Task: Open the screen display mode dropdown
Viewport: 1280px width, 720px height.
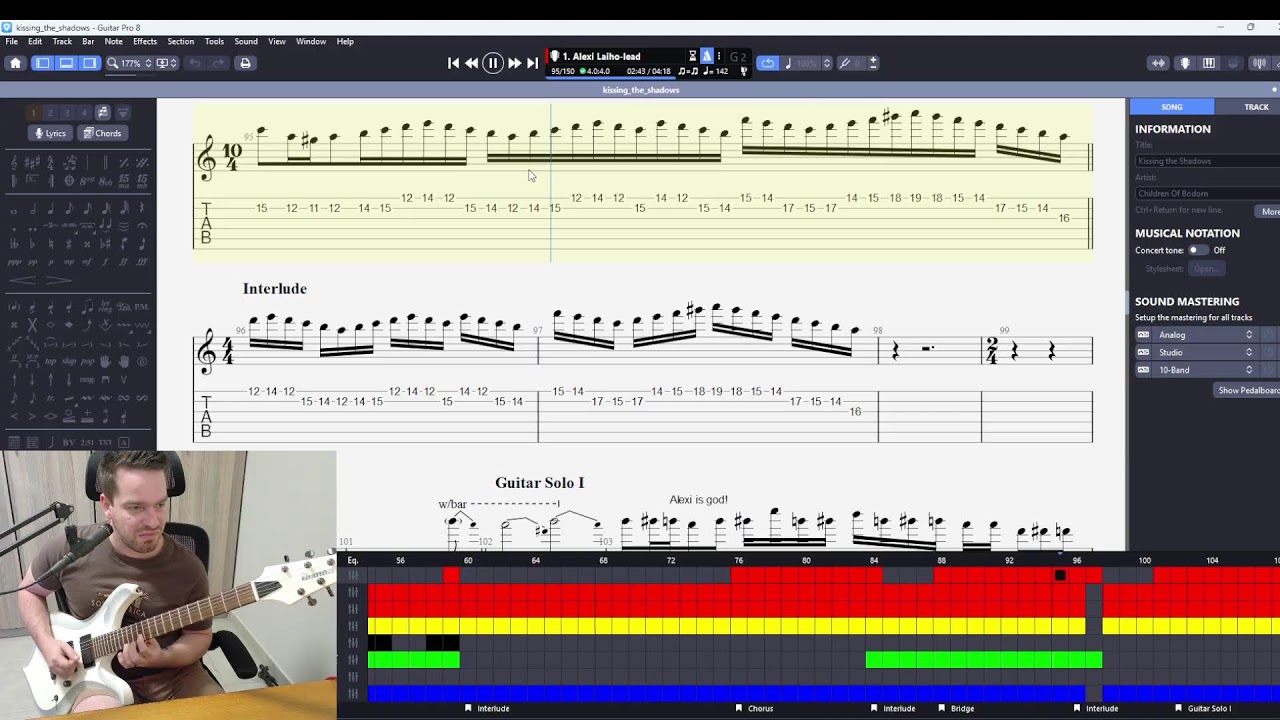Action: 166,63
